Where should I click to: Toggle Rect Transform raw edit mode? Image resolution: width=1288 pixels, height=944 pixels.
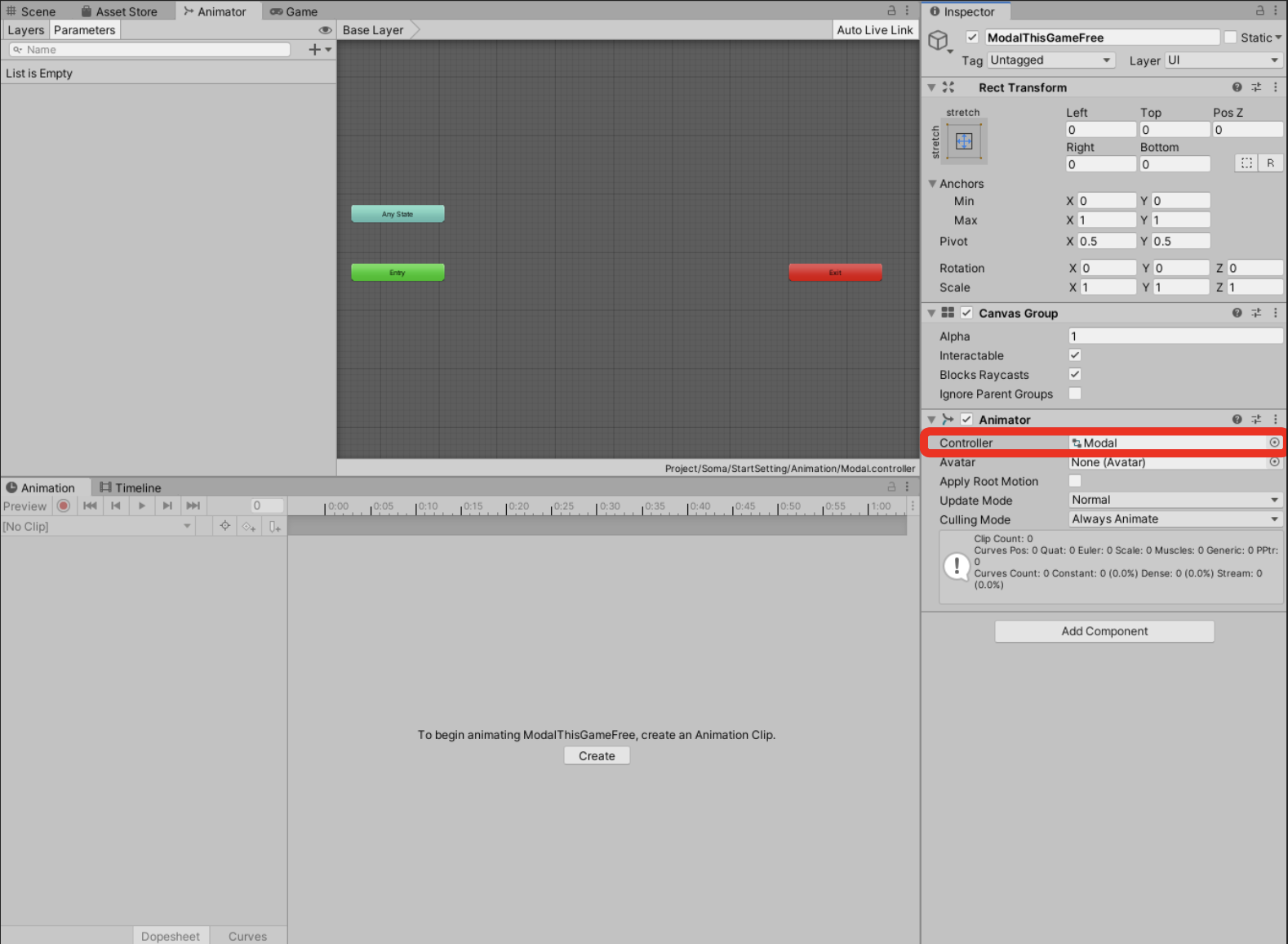(x=1270, y=163)
